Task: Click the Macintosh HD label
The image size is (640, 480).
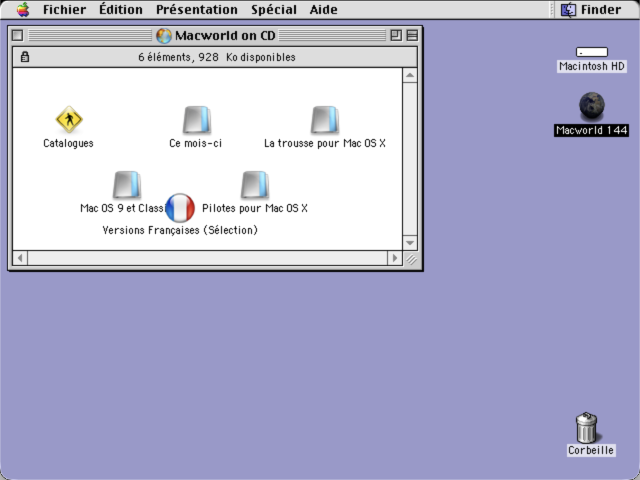Action: [x=592, y=66]
